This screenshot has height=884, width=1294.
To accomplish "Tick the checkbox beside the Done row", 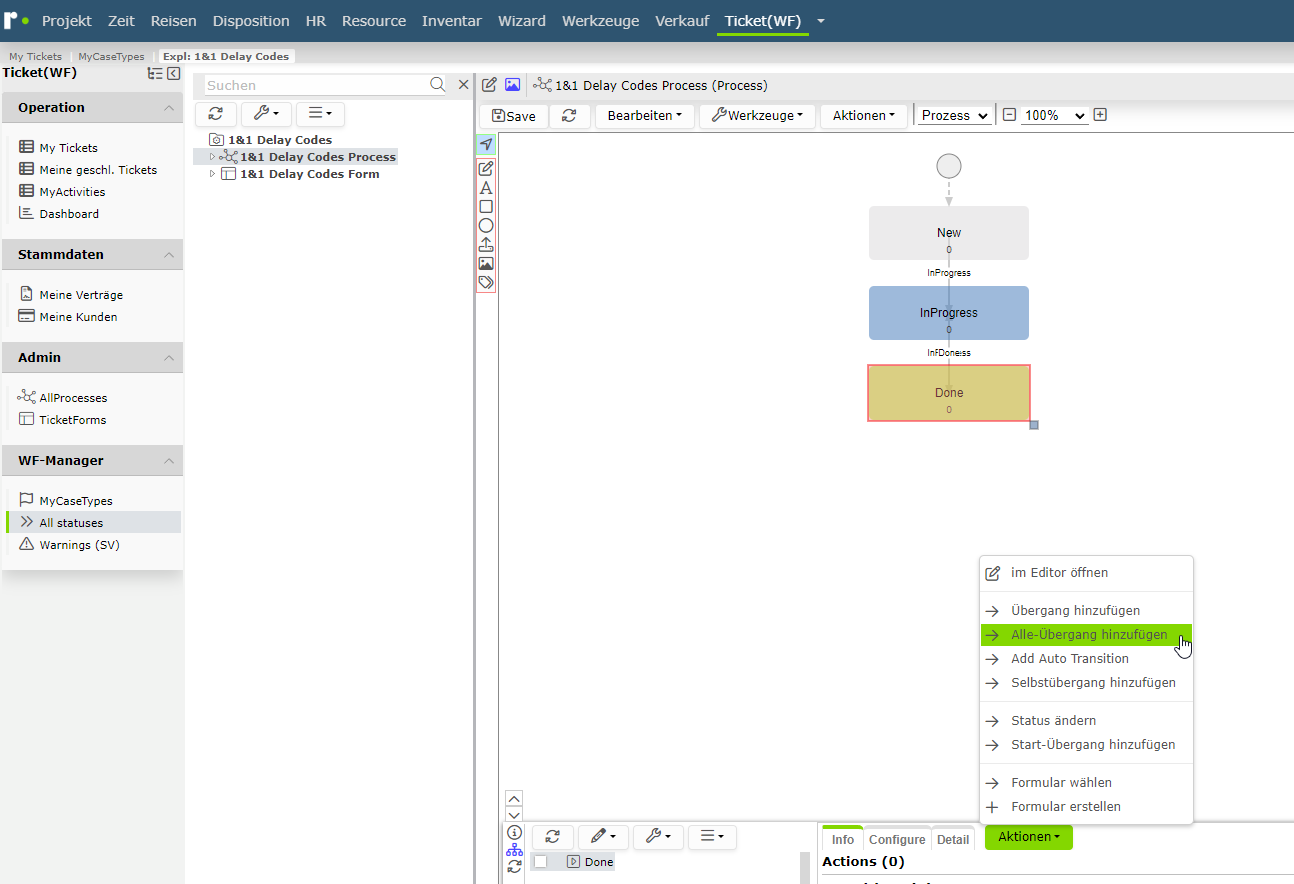I will 540,861.
